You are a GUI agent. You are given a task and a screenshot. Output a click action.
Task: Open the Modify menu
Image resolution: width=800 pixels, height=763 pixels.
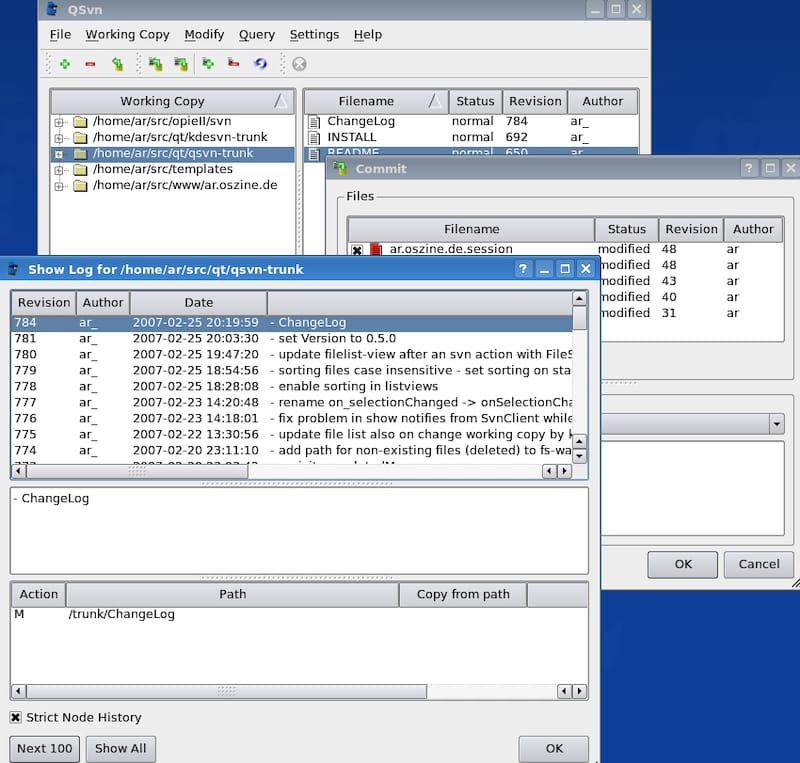(204, 34)
